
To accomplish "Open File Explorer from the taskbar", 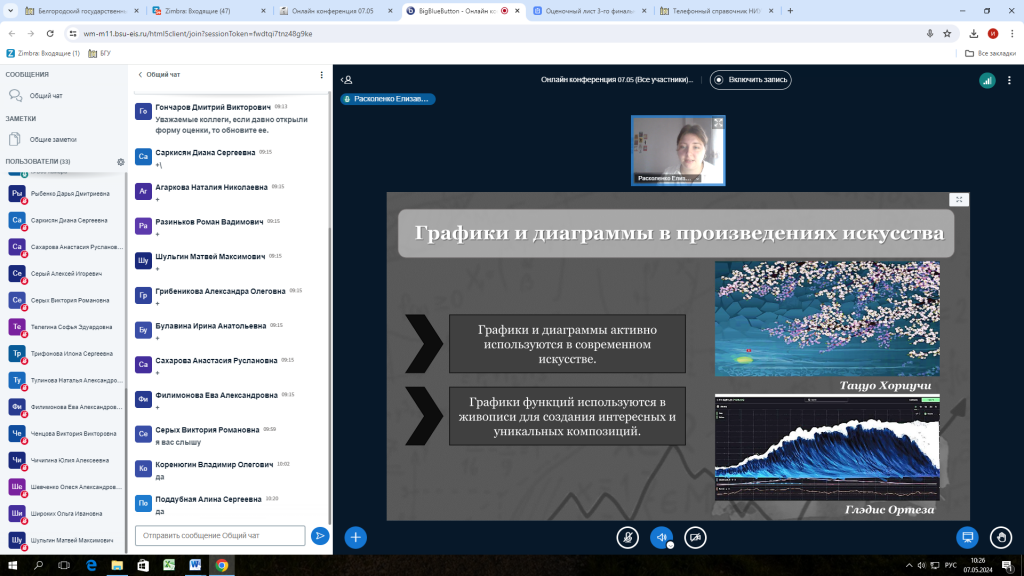I will 117,566.
